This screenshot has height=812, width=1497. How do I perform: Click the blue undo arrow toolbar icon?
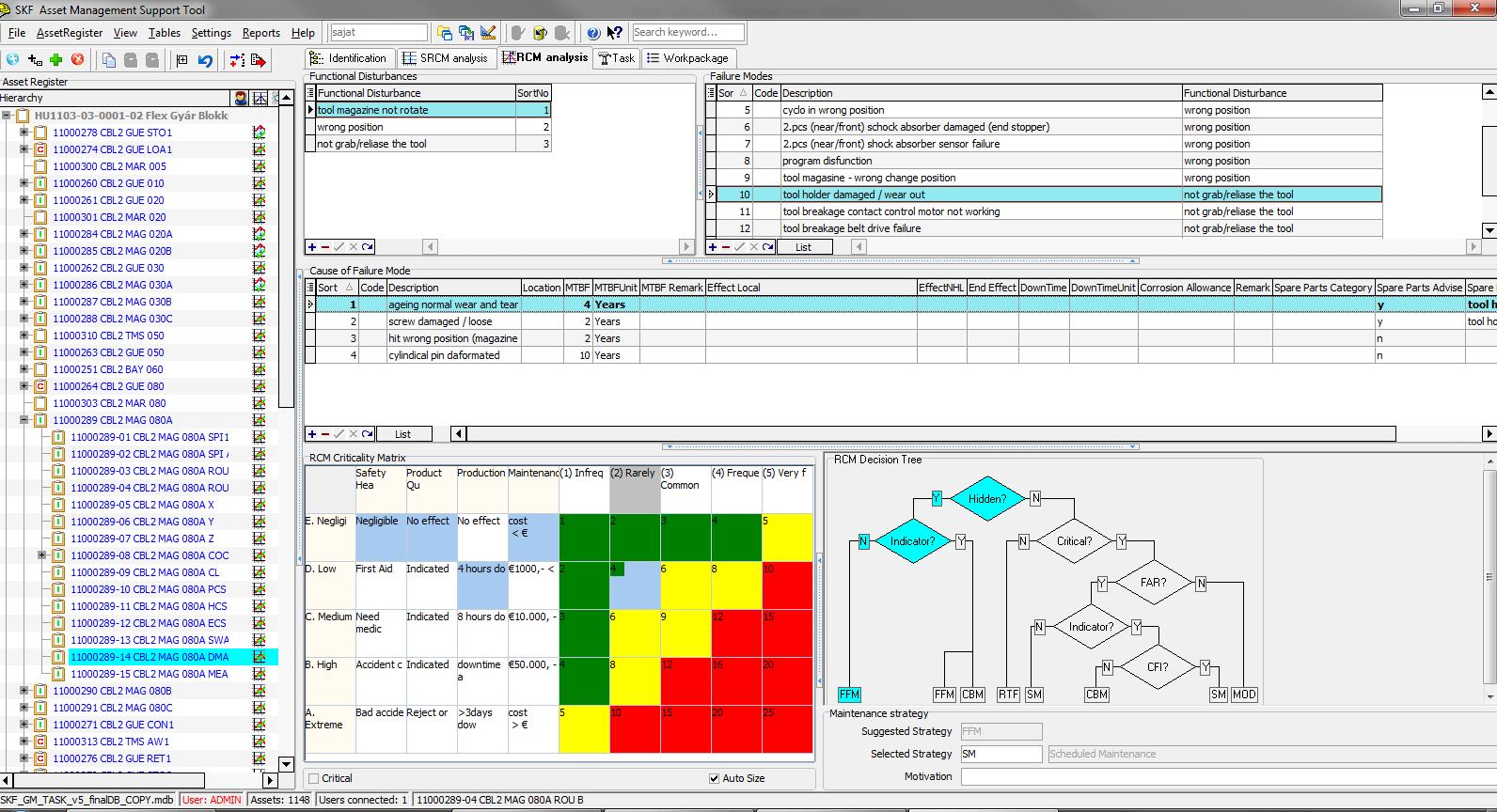pos(205,60)
